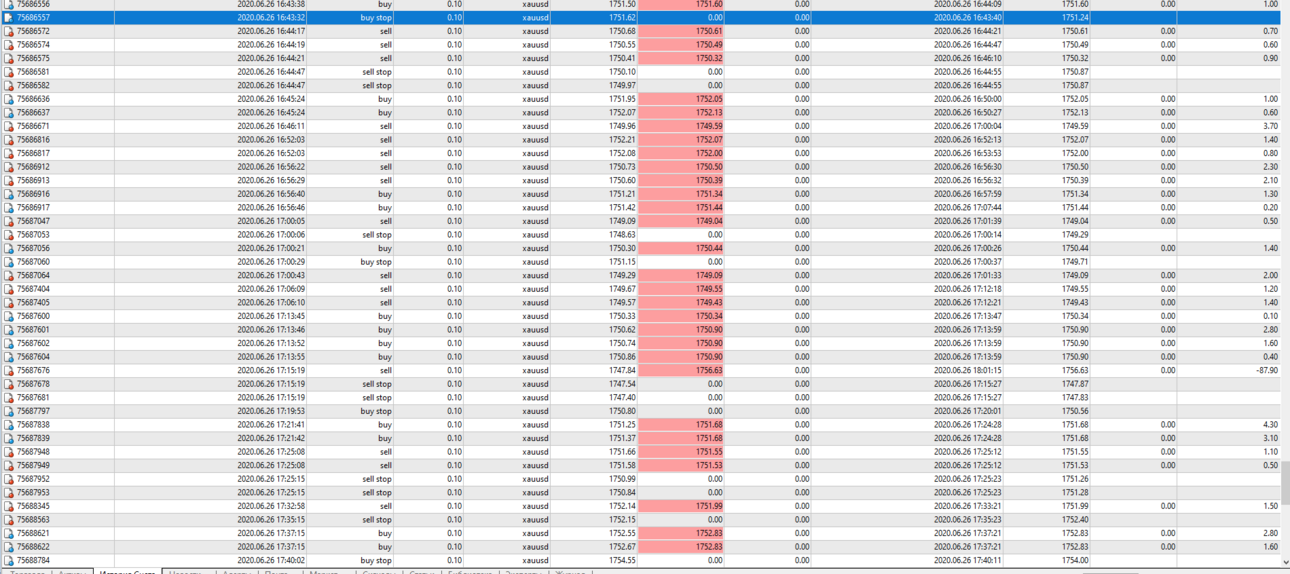Click ticket number 75687681
Image resolution: width=1290 pixels, height=574 pixels.
pyautogui.click(x=33, y=398)
